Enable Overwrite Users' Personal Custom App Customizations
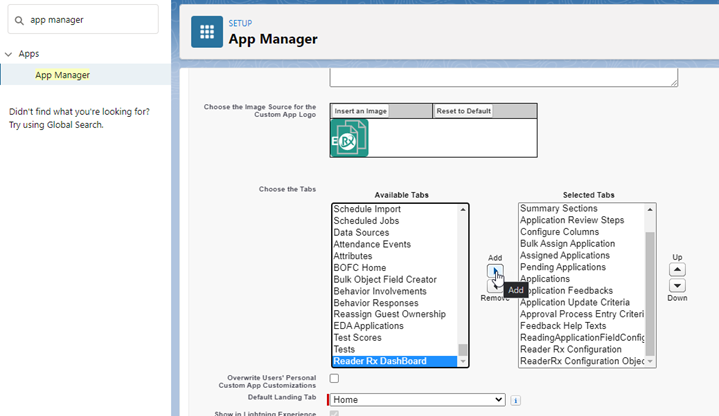The width and height of the screenshot is (719, 416). tap(334, 379)
